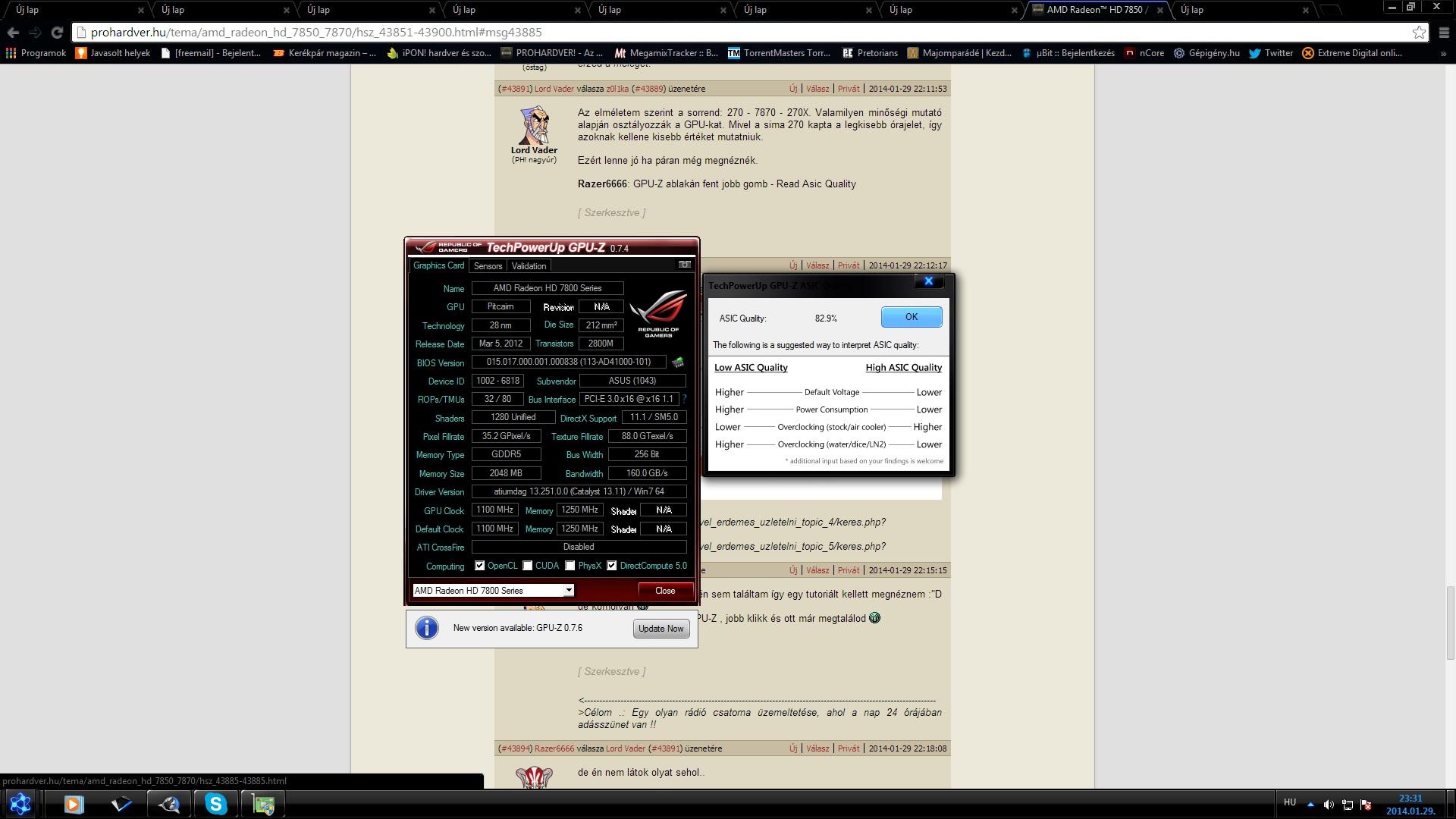Viewport: 1456px width, 819px height.
Task: Close the ASIC Quality dialog X
Action: tap(928, 281)
